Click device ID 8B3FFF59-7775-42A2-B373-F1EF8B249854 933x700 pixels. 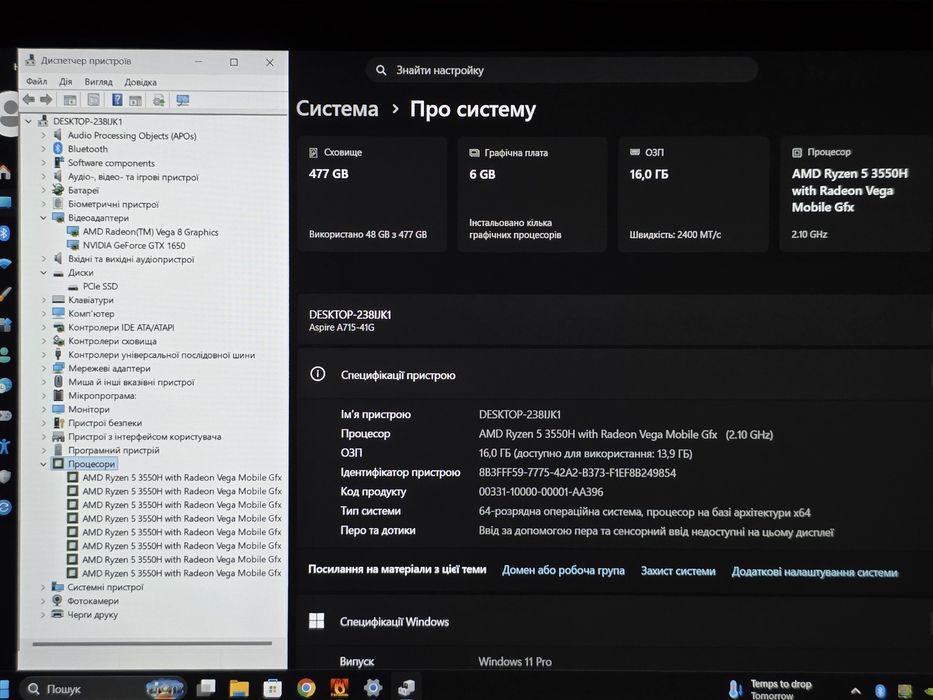[x=577, y=473]
